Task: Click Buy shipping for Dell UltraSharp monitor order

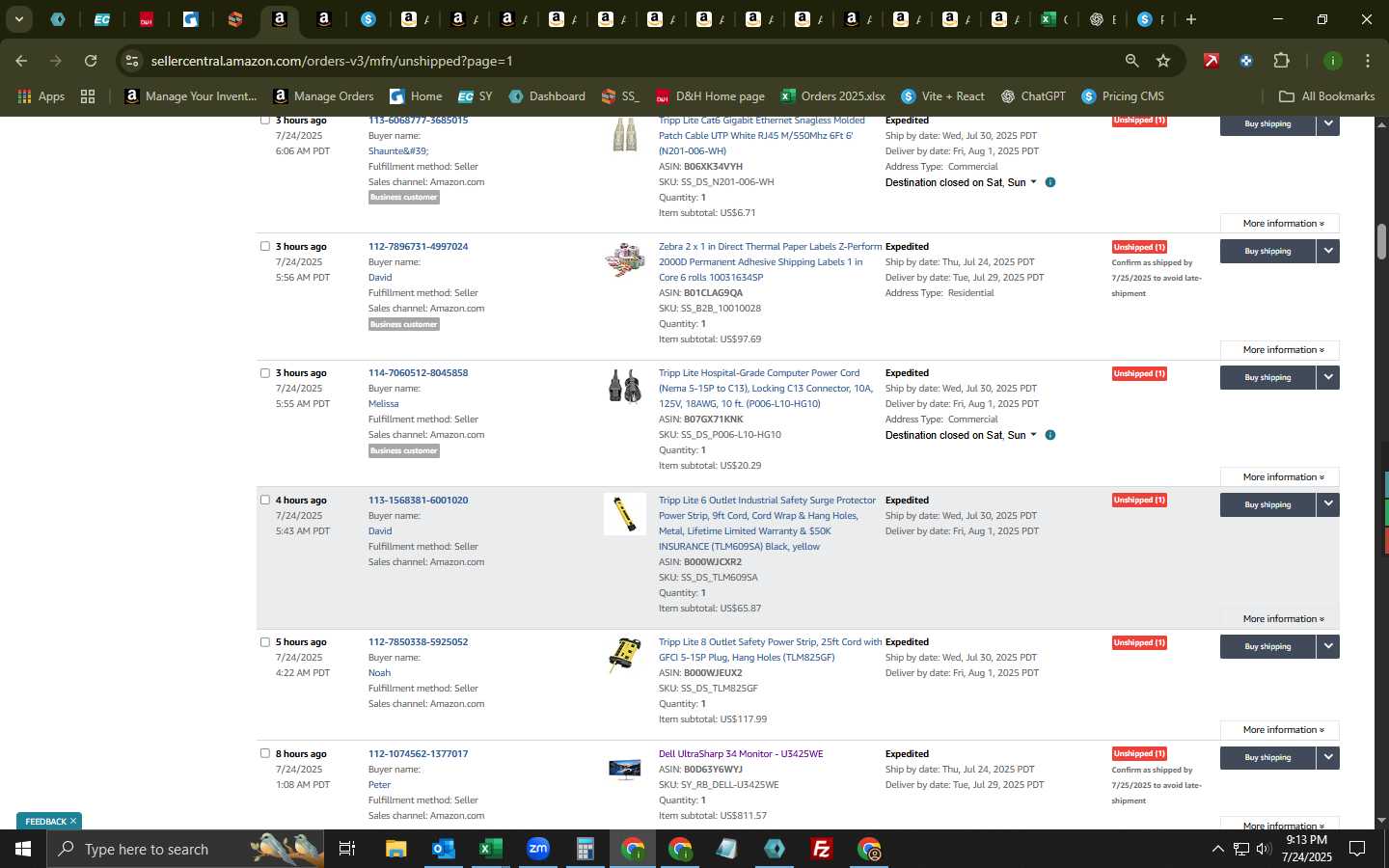Action: click(x=1267, y=757)
